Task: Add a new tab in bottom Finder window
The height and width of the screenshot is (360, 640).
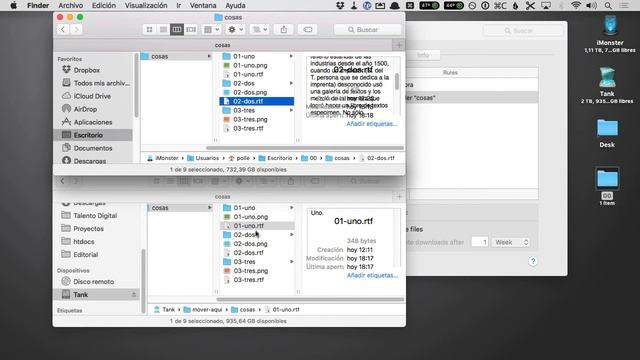Action: 399,196
